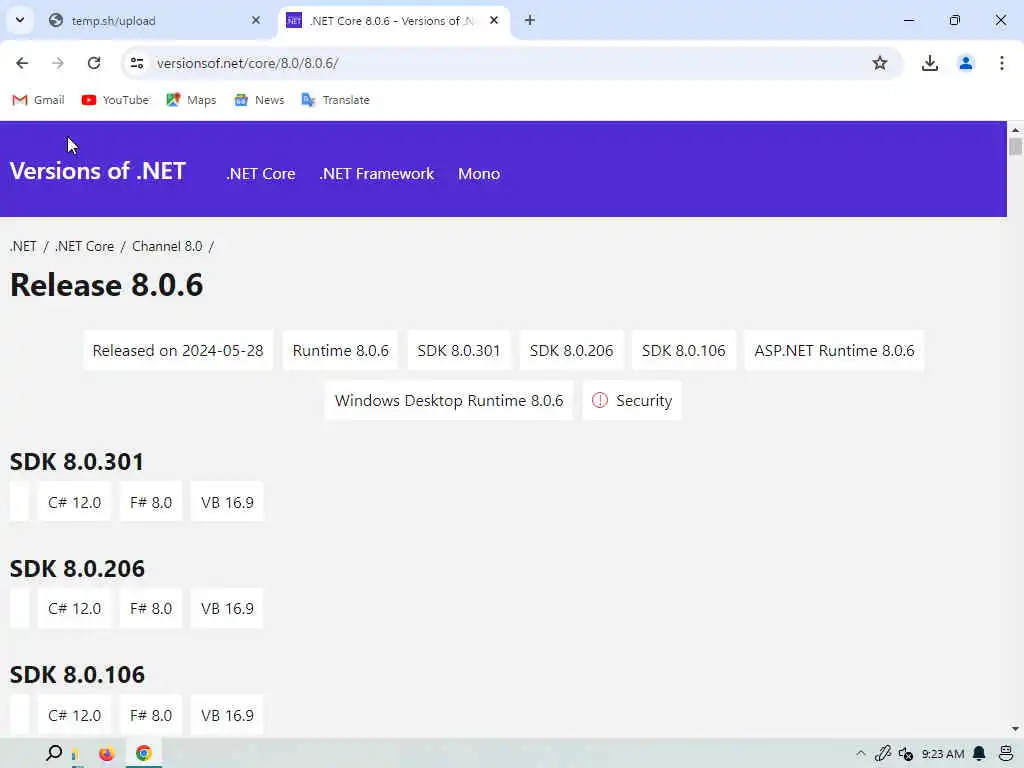Open the Chrome profile menu
Screen dimensions: 1024x768
966,63
